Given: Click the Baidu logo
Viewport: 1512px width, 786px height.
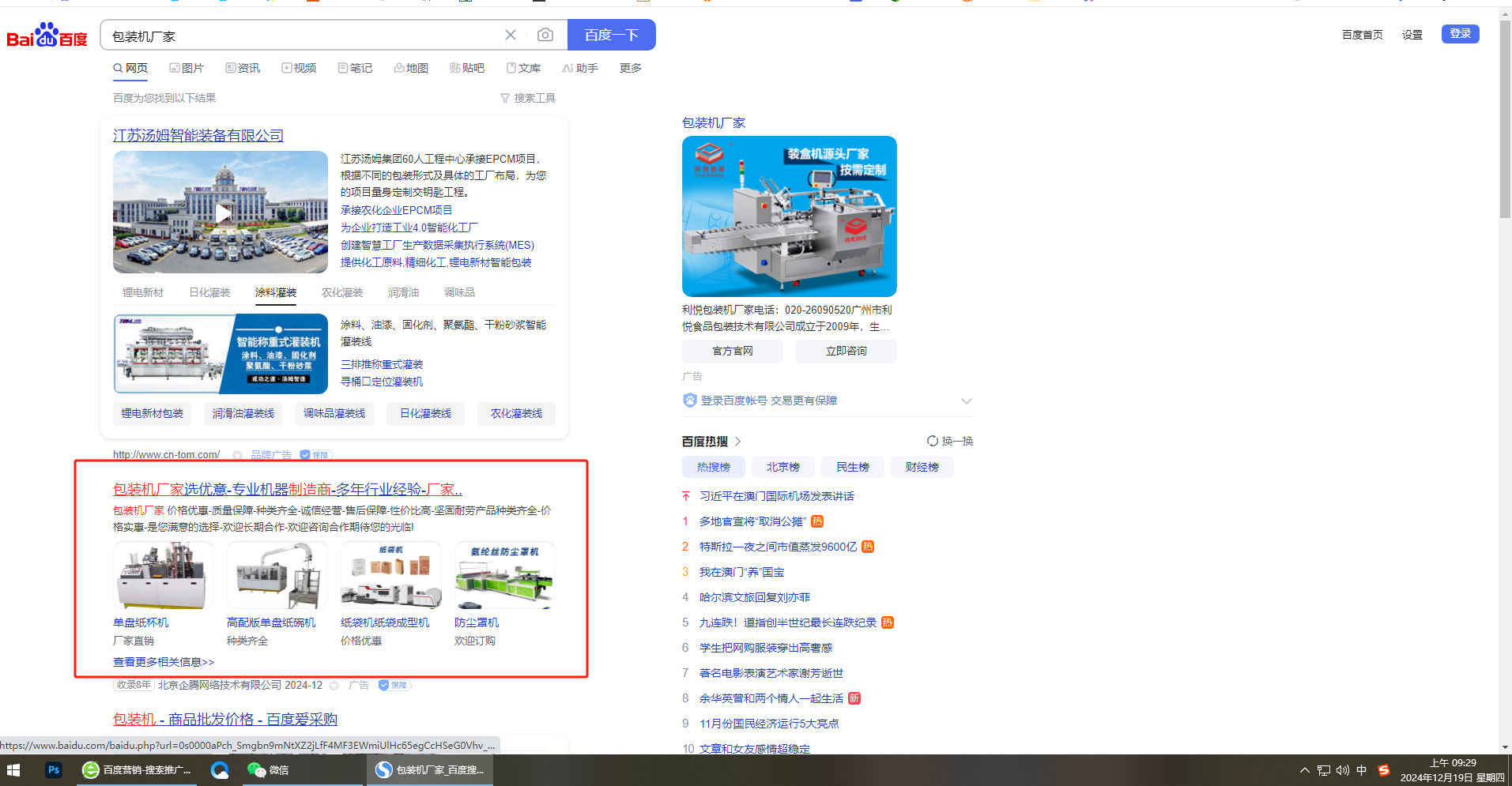Looking at the screenshot, I should (47, 36).
